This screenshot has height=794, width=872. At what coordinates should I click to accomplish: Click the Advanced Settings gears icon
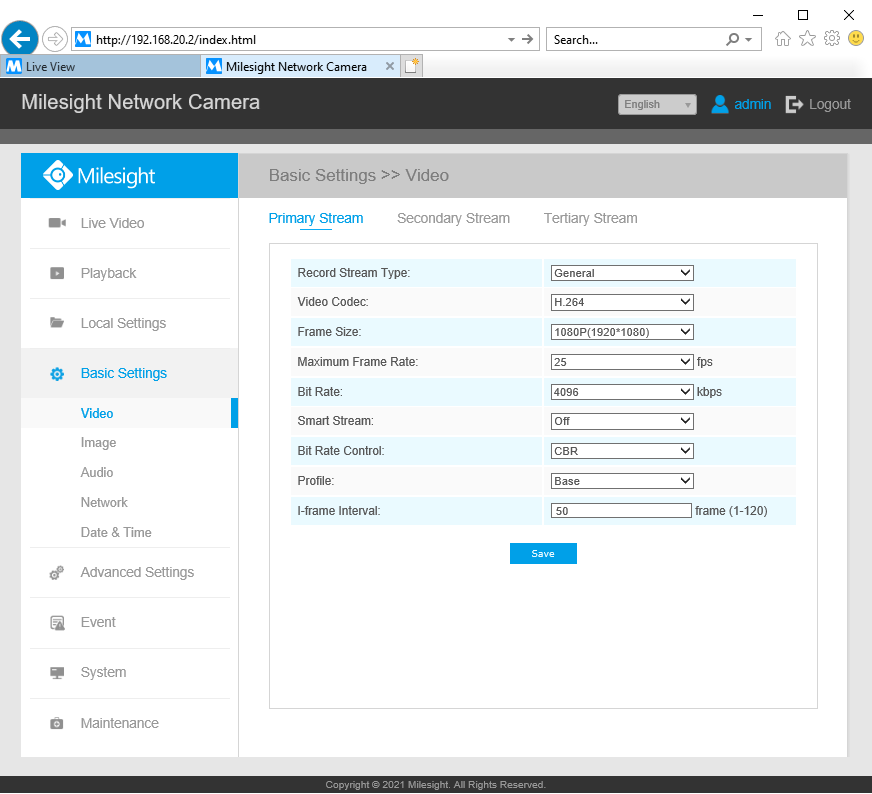(57, 572)
